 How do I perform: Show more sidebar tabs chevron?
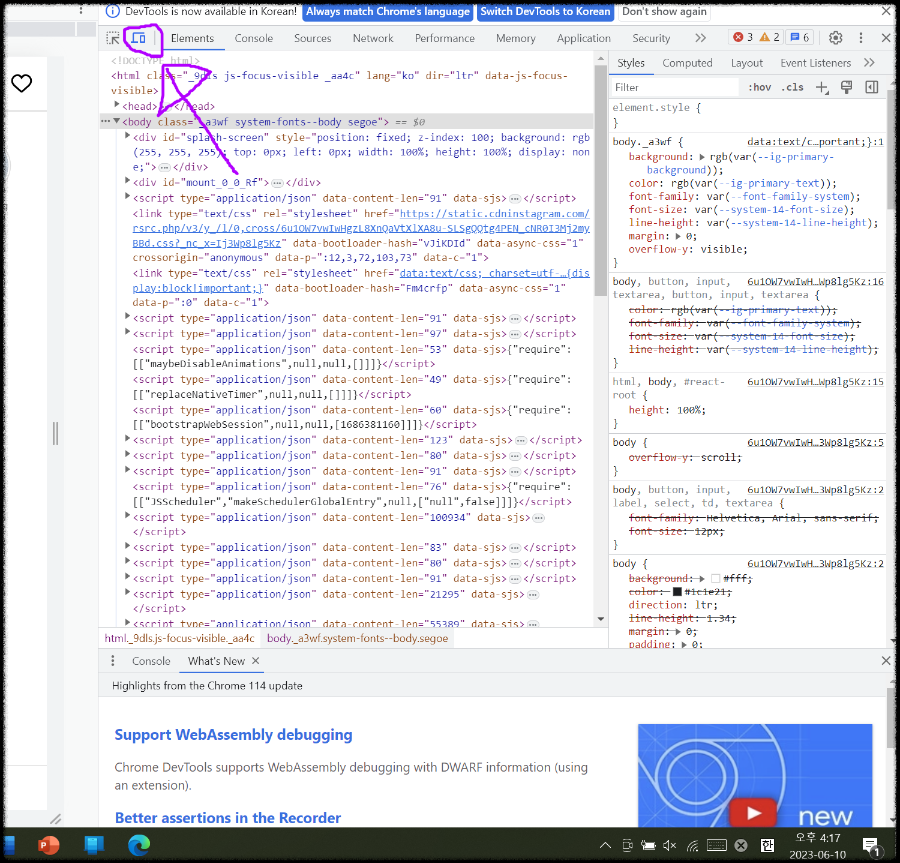point(869,63)
